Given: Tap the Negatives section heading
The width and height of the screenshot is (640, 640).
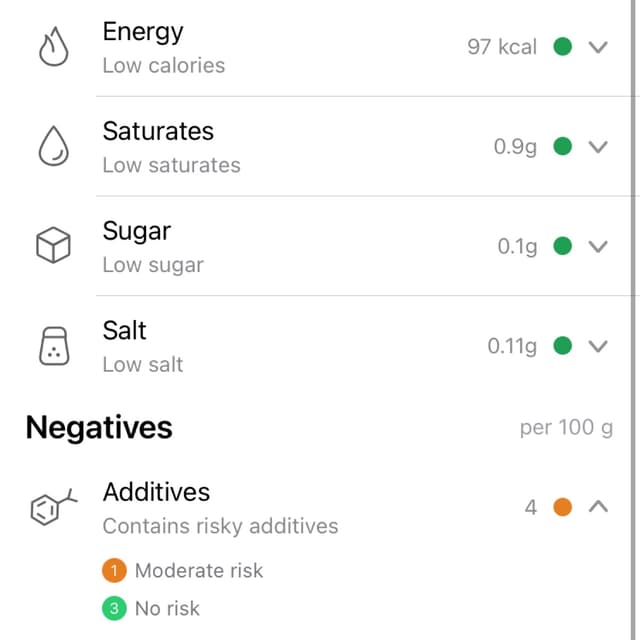Looking at the screenshot, I should click(99, 428).
